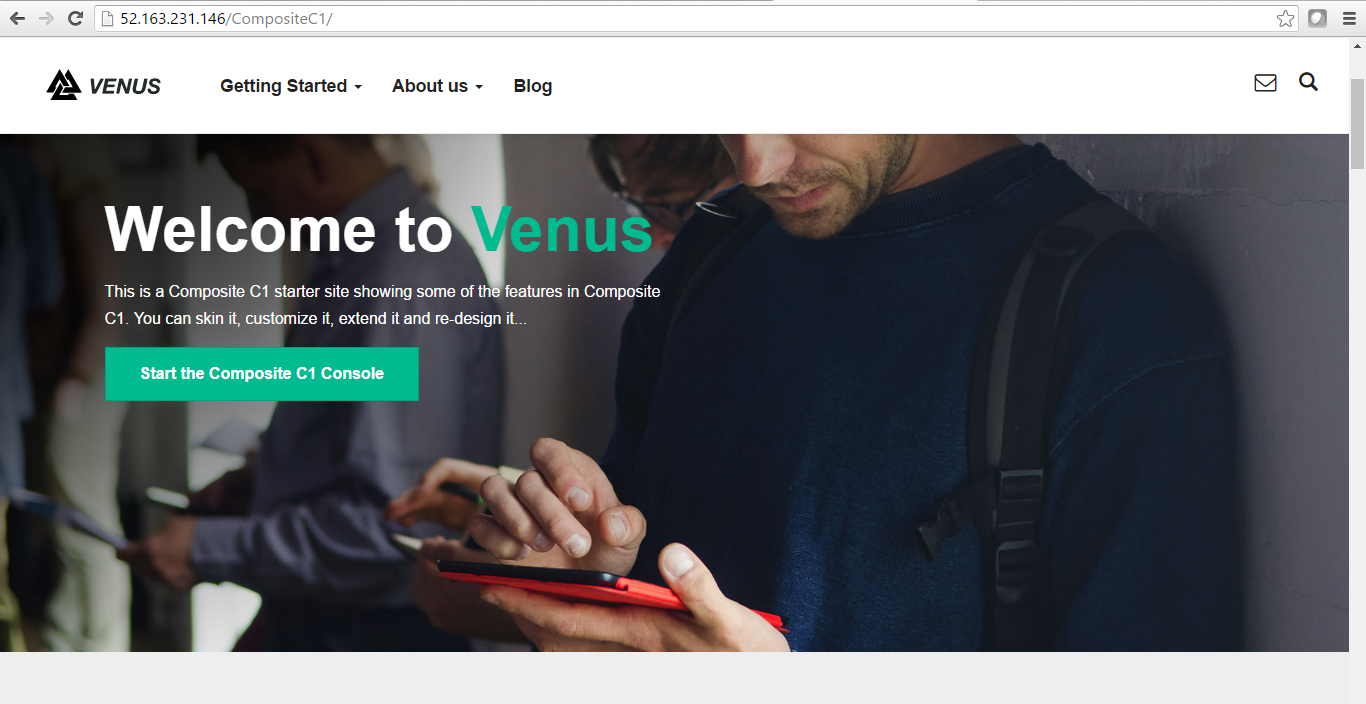This screenshot has width=1366, height=704.
Task: Open the site search magnifier icon
Action: (1308, 82)
